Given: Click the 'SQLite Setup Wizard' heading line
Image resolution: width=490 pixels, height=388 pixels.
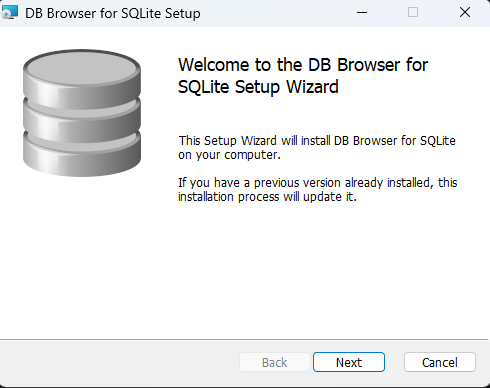Looking at the screenshot, I should click(x=258, y=87).
